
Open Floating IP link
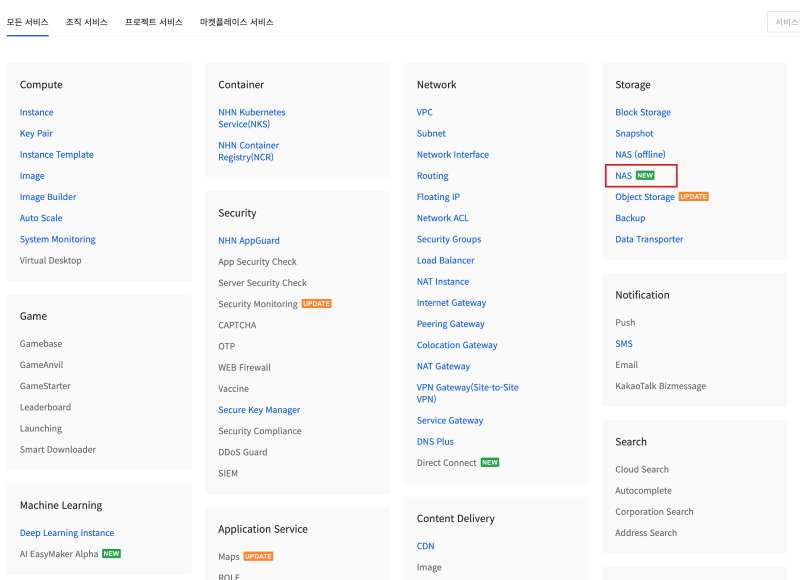point(438,197)
